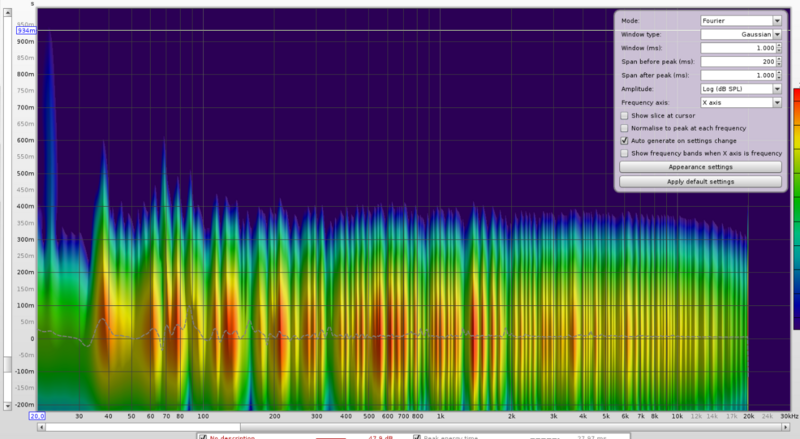Image resolution: width=800 pixels, height=439 pixels.
Task: Click the 934m time cursor label
Action: click(x=26, y=30)
